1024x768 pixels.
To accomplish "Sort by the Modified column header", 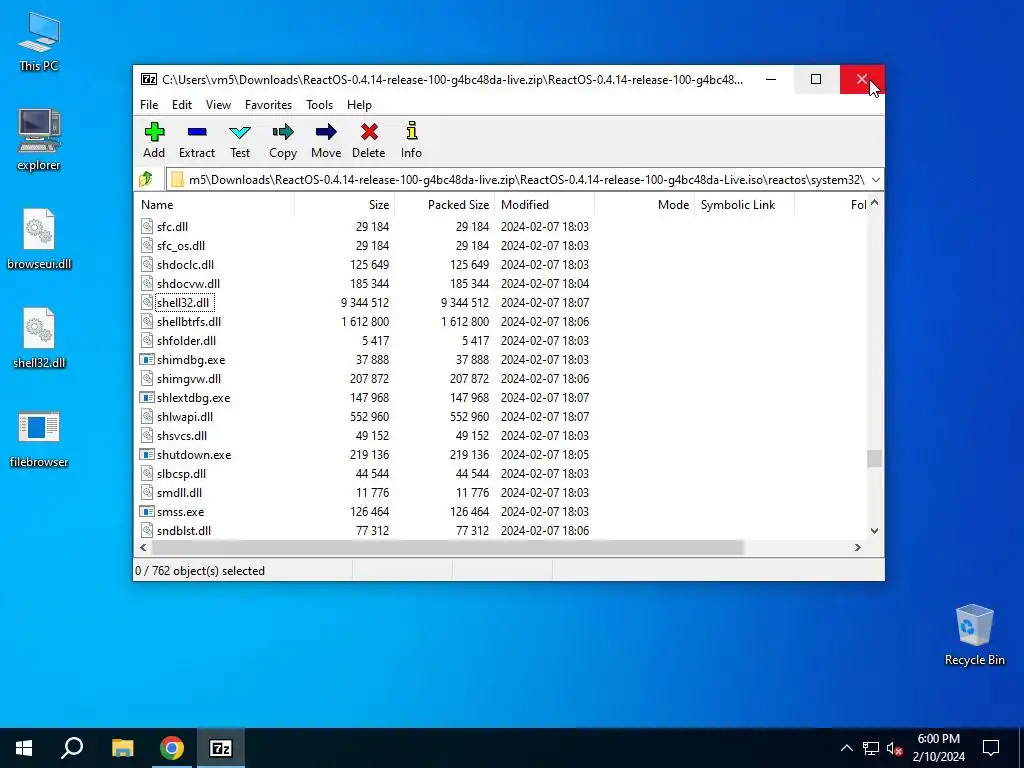I will (x=544, y=204).
